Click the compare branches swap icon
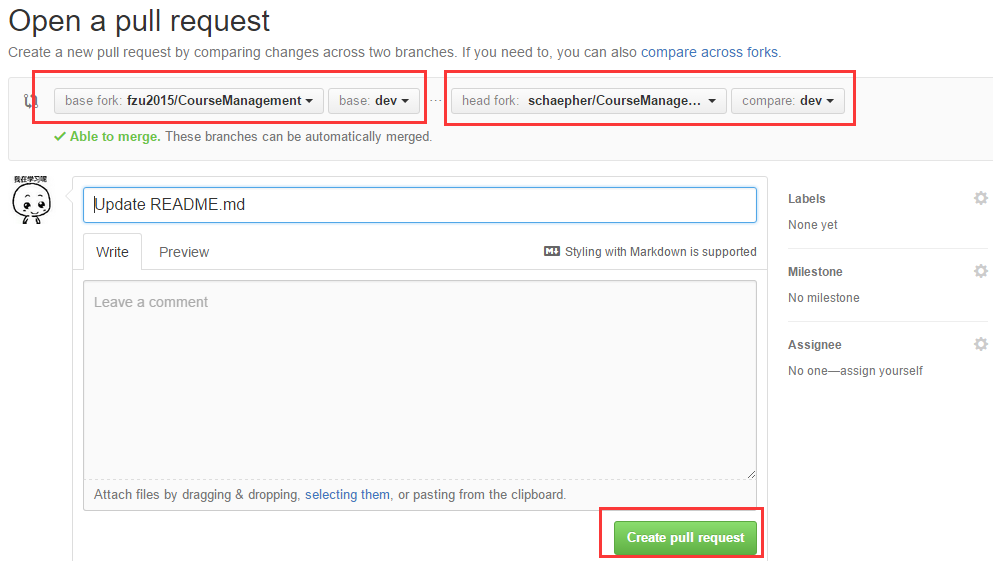Viewport: 993px width, 561px height. 30,101
